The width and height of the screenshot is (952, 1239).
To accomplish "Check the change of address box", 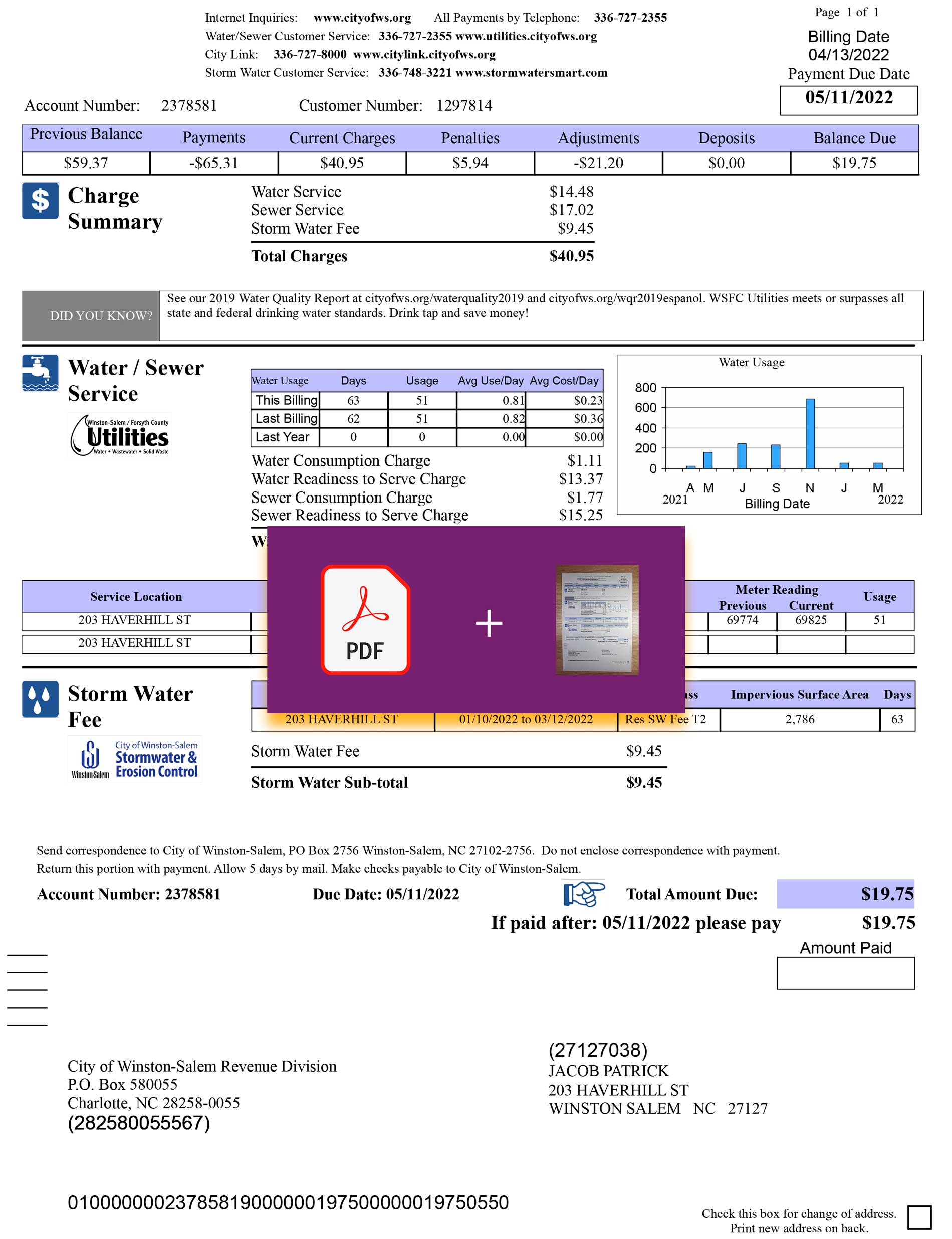I will [x=919, y=1218].
